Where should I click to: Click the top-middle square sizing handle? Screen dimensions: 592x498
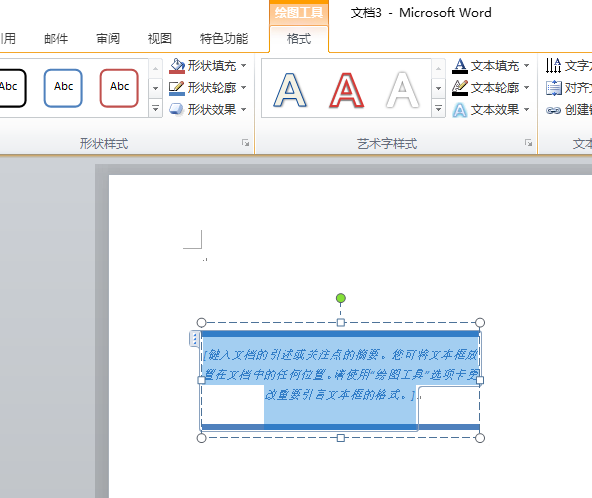coord(341,322)
